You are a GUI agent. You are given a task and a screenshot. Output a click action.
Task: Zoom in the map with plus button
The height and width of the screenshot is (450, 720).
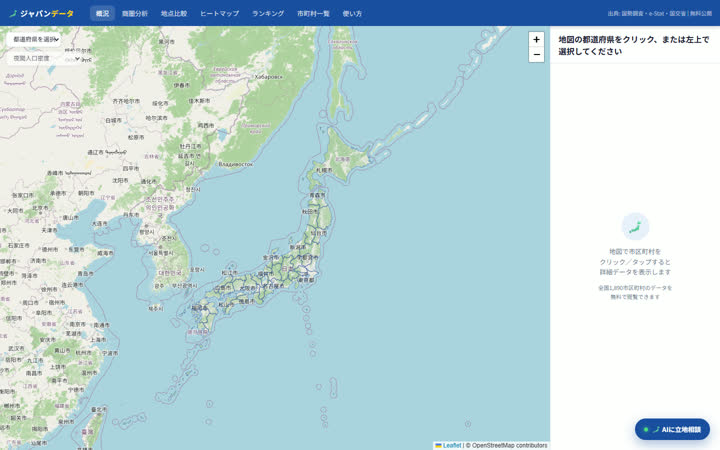click(x=536, y=39)
